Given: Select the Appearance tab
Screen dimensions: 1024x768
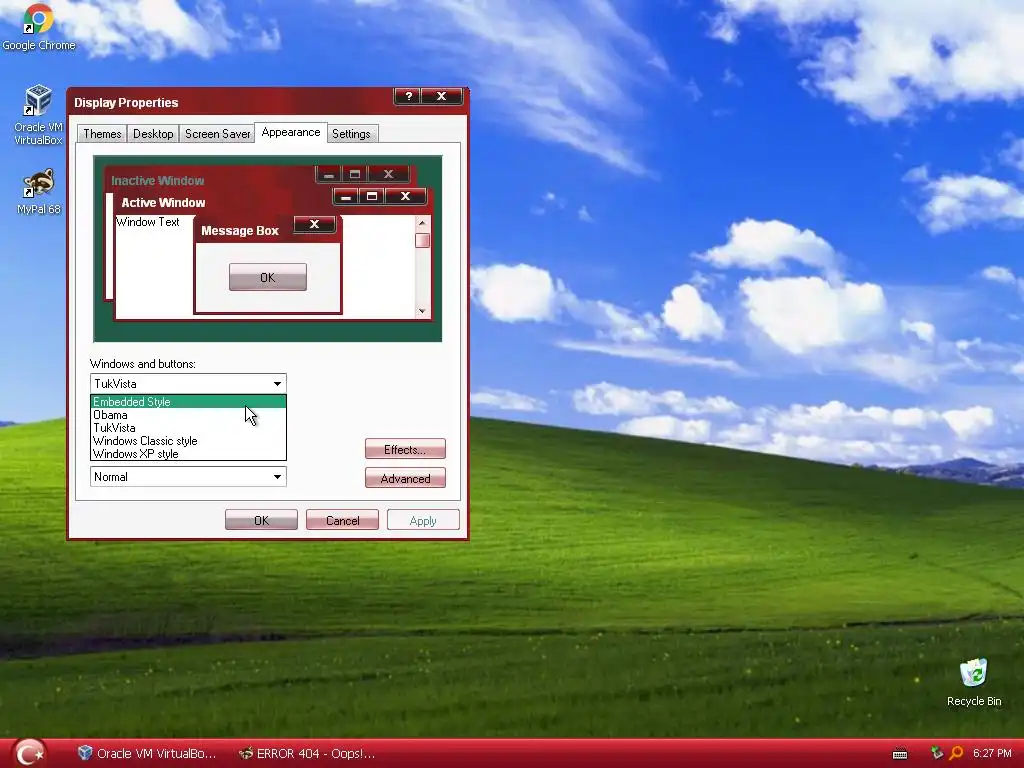Looking at the screenshot, I should pos(291,132).
